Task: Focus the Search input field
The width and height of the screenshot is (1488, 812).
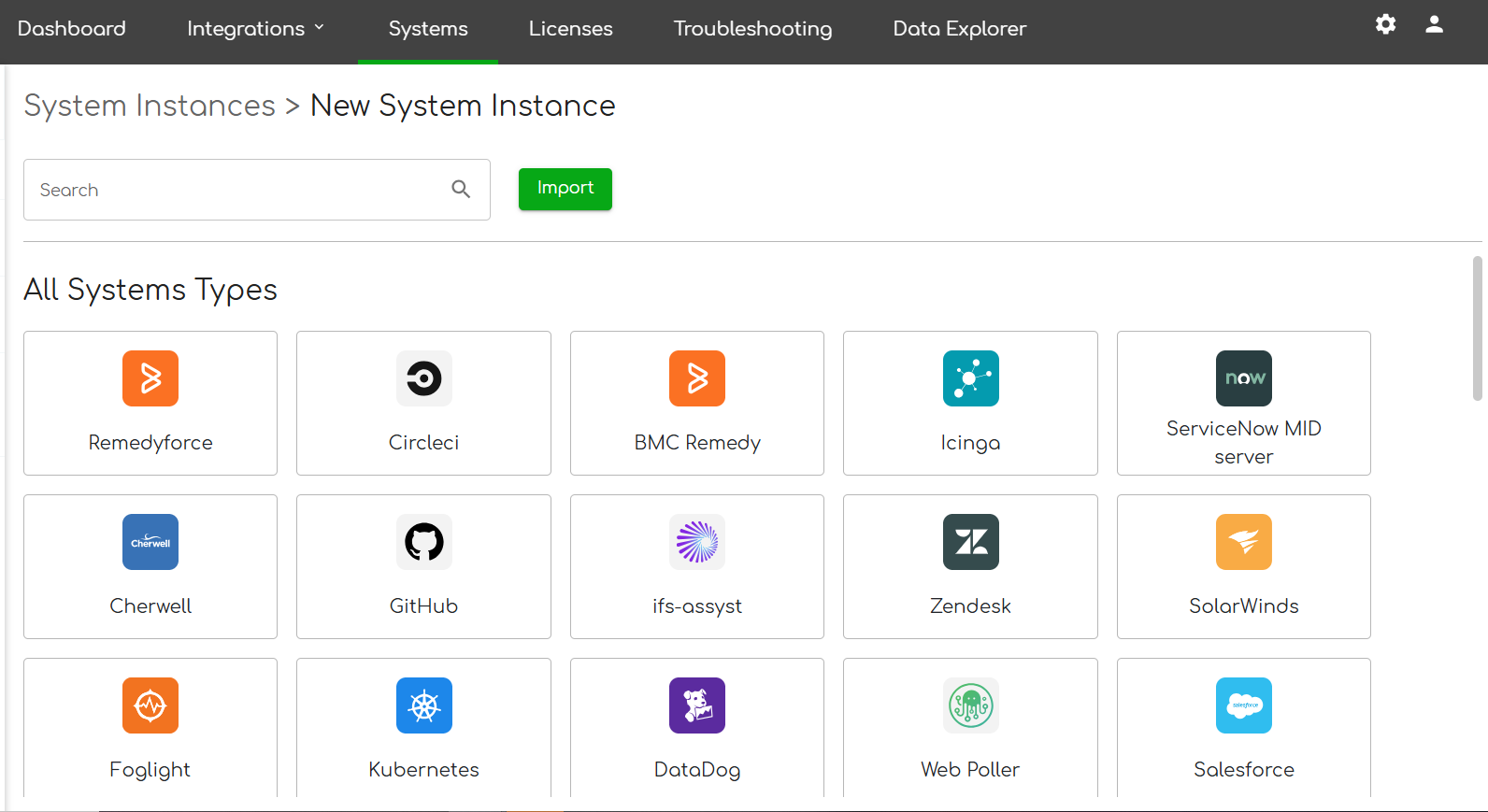Action: point(257,190)
